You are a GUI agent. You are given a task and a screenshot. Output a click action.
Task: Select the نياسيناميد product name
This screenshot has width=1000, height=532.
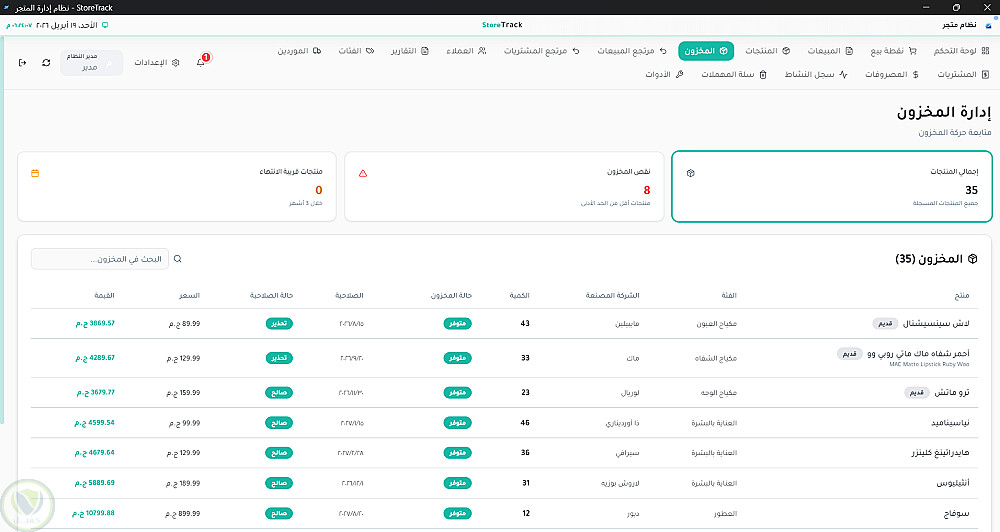pyautogui.click(x=950, y=423)
